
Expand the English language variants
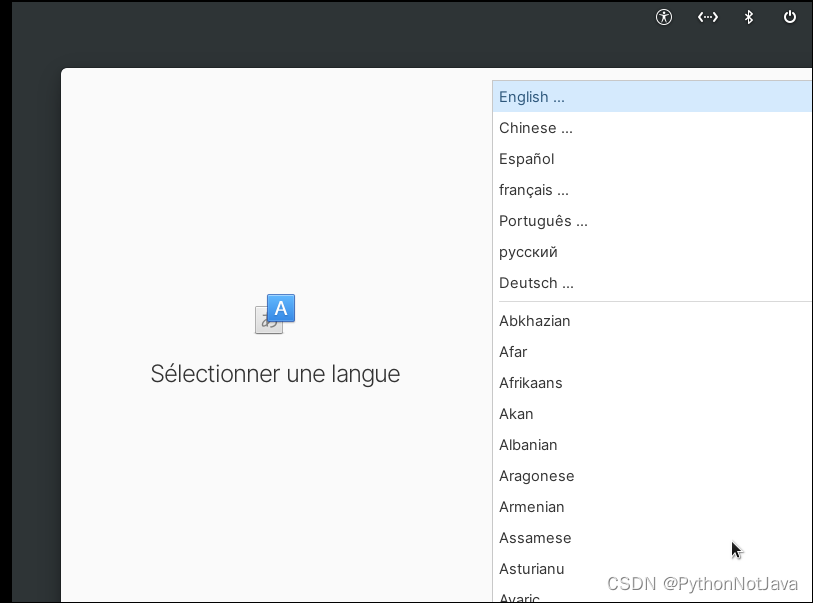click(652, 97)
